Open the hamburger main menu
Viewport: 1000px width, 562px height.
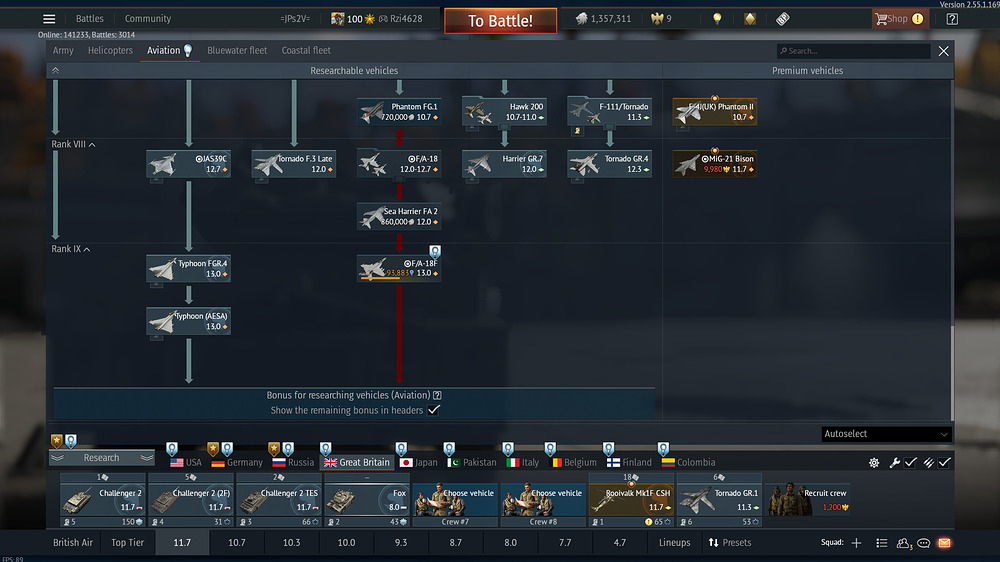49,18
